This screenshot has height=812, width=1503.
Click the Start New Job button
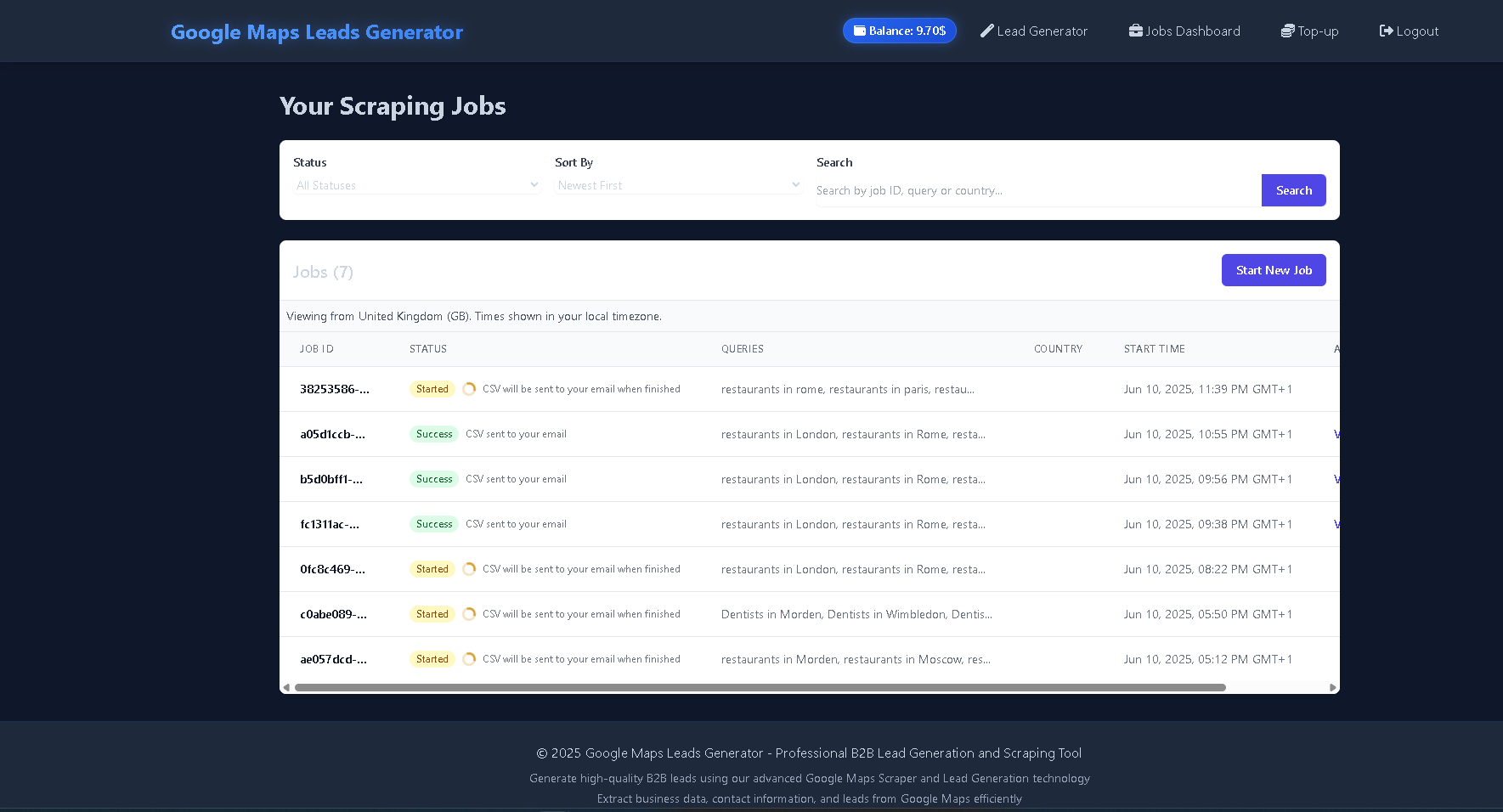[1273, 269]
